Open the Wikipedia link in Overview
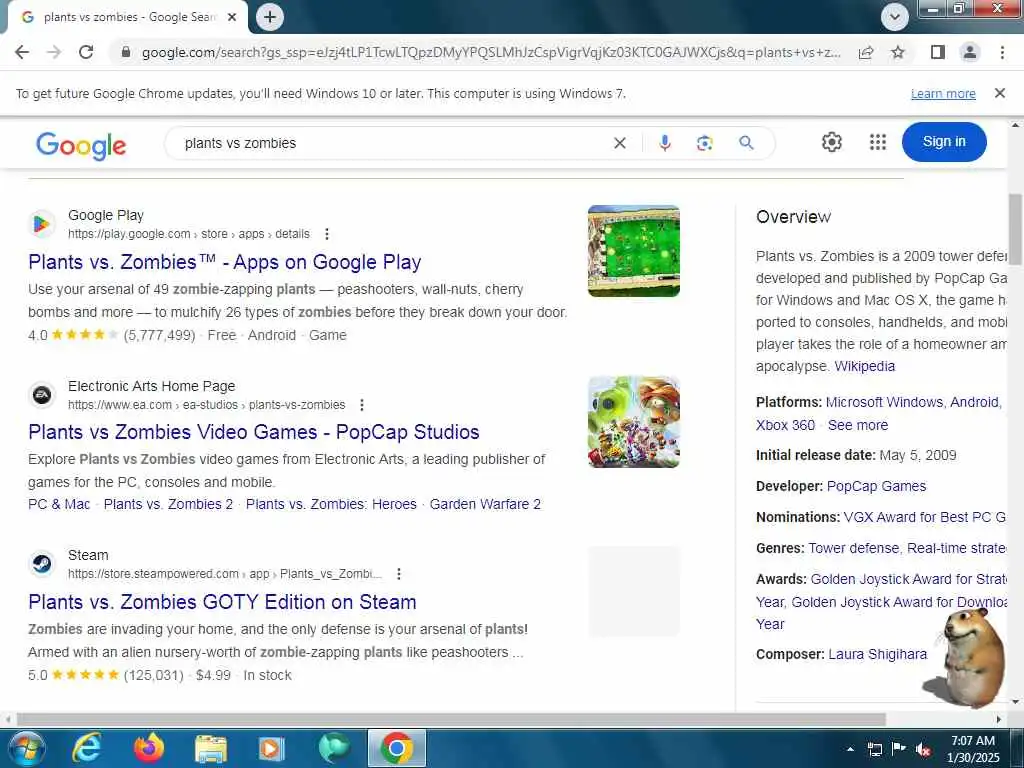 tap(864, 366)
